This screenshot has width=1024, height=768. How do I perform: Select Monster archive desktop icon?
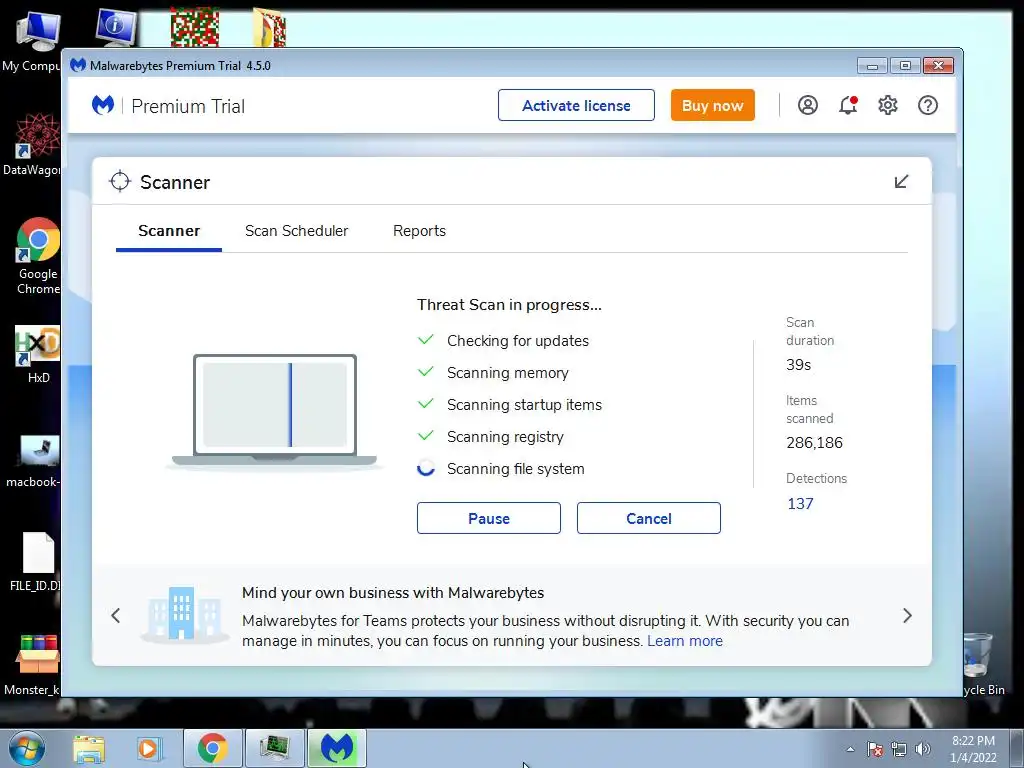pyautogui.click(x=33, y=665)
